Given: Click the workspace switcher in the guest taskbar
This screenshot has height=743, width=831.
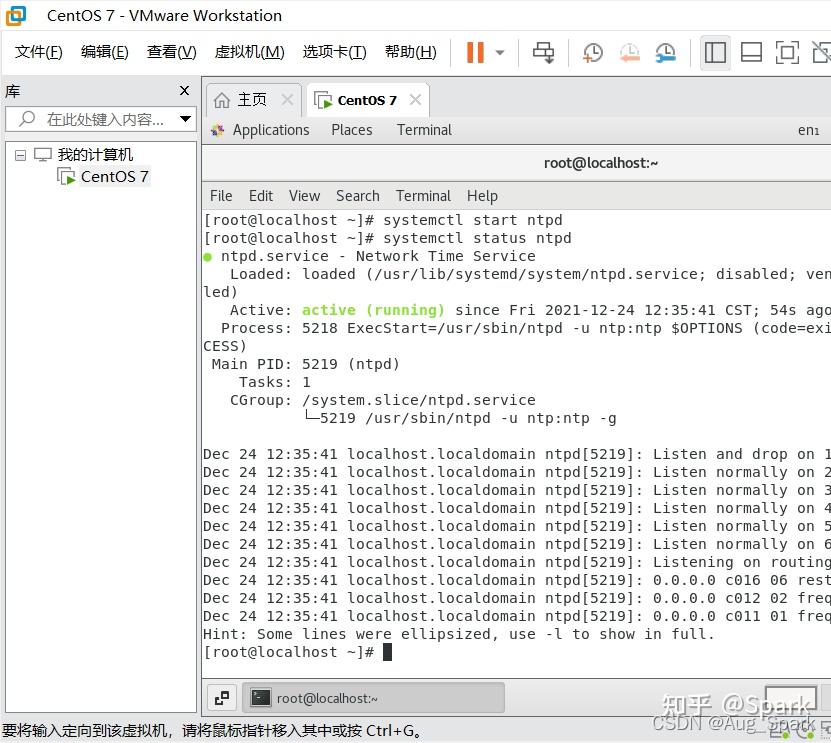Looking at the screenshot, I should [222, 697].
